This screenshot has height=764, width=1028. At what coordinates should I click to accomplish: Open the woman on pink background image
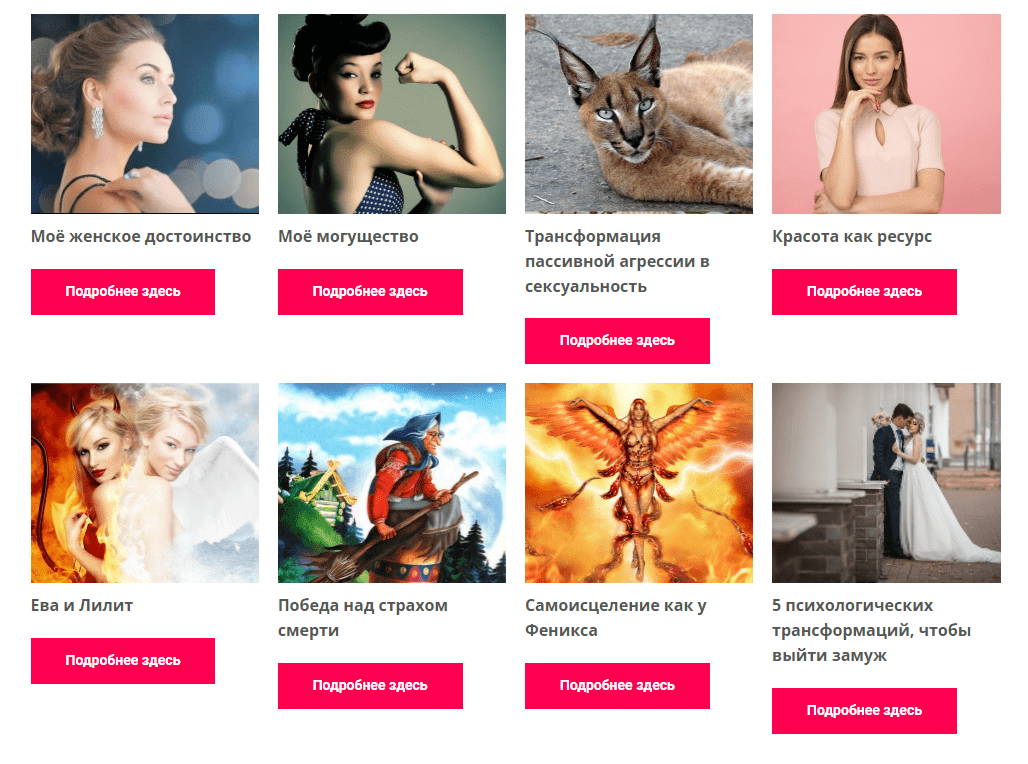886,114
